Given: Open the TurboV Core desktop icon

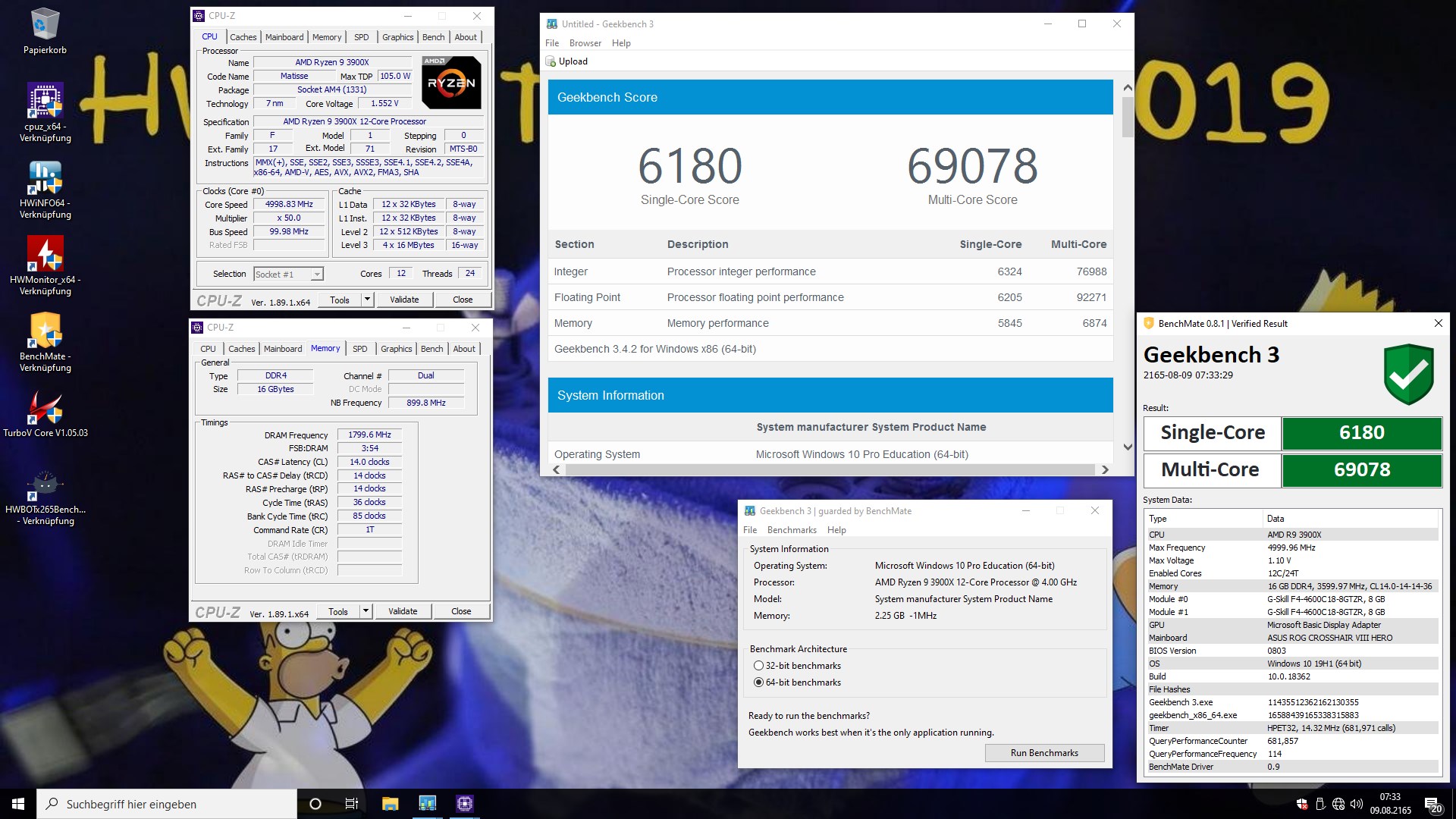Looking at the screenshot, I should coord(45,415).
